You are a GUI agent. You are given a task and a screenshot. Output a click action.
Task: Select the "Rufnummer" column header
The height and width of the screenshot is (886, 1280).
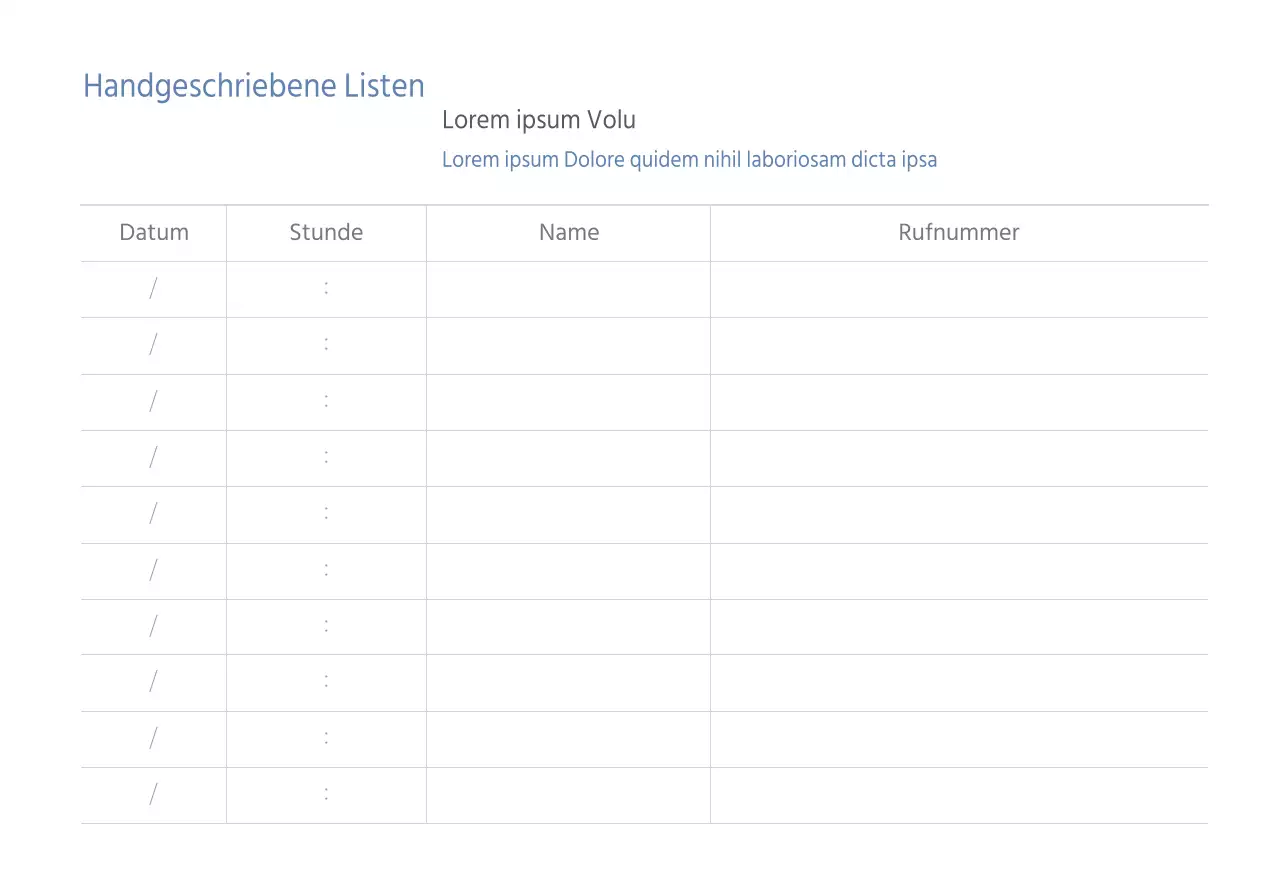pos(959,233)
